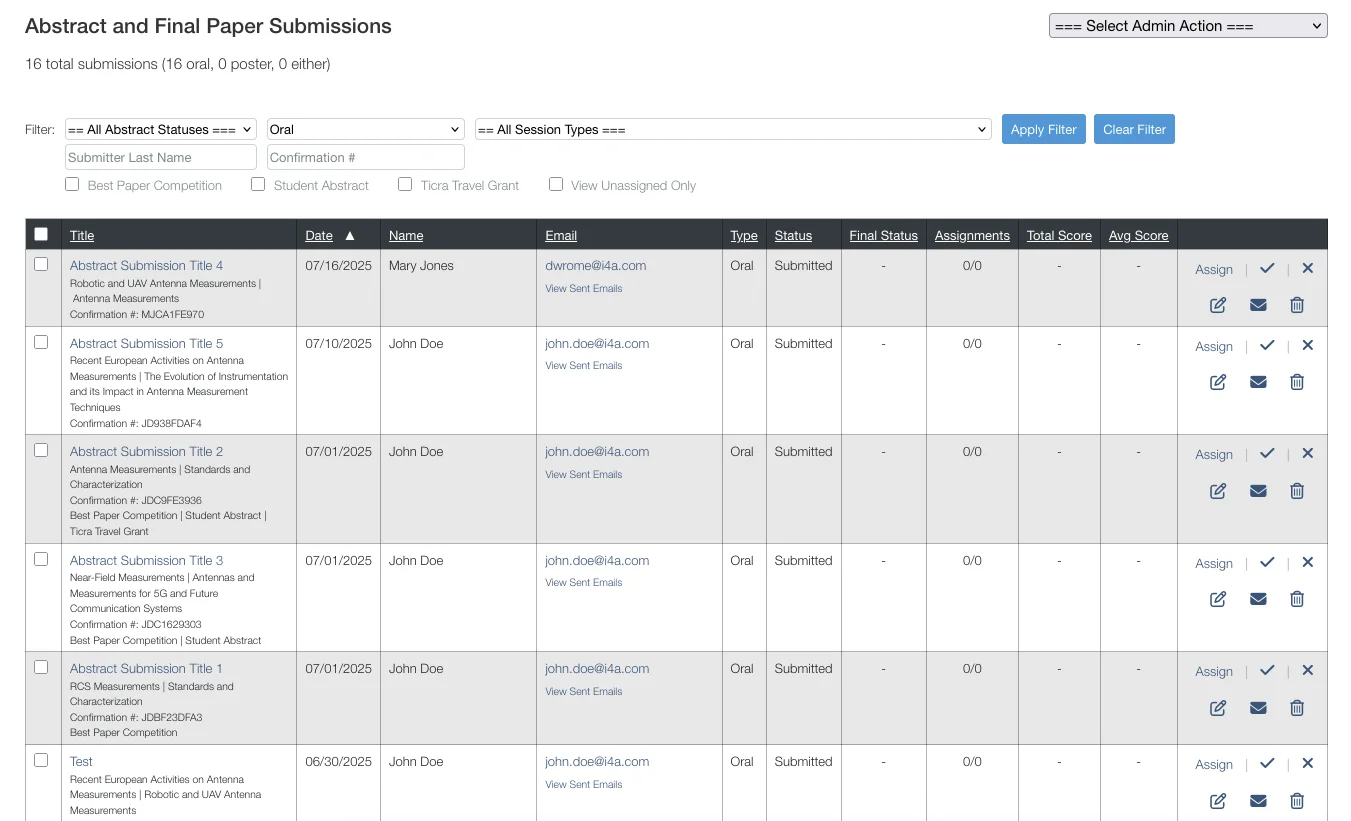Delete "Abstract Submission Title 4" using the trash icon
The width and height of the screenshot is (1351, 821).
[x=1296, y=304]
